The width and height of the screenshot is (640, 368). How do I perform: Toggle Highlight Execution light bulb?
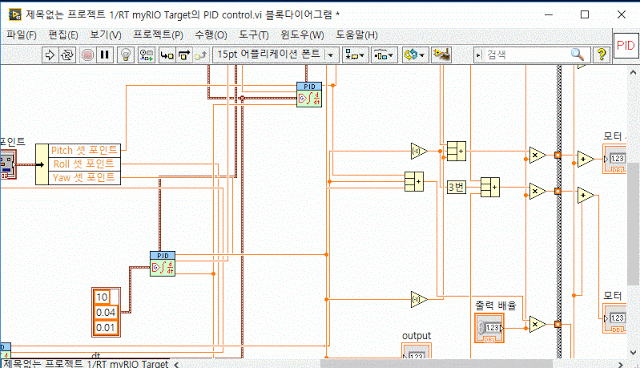tap(126, 55)
